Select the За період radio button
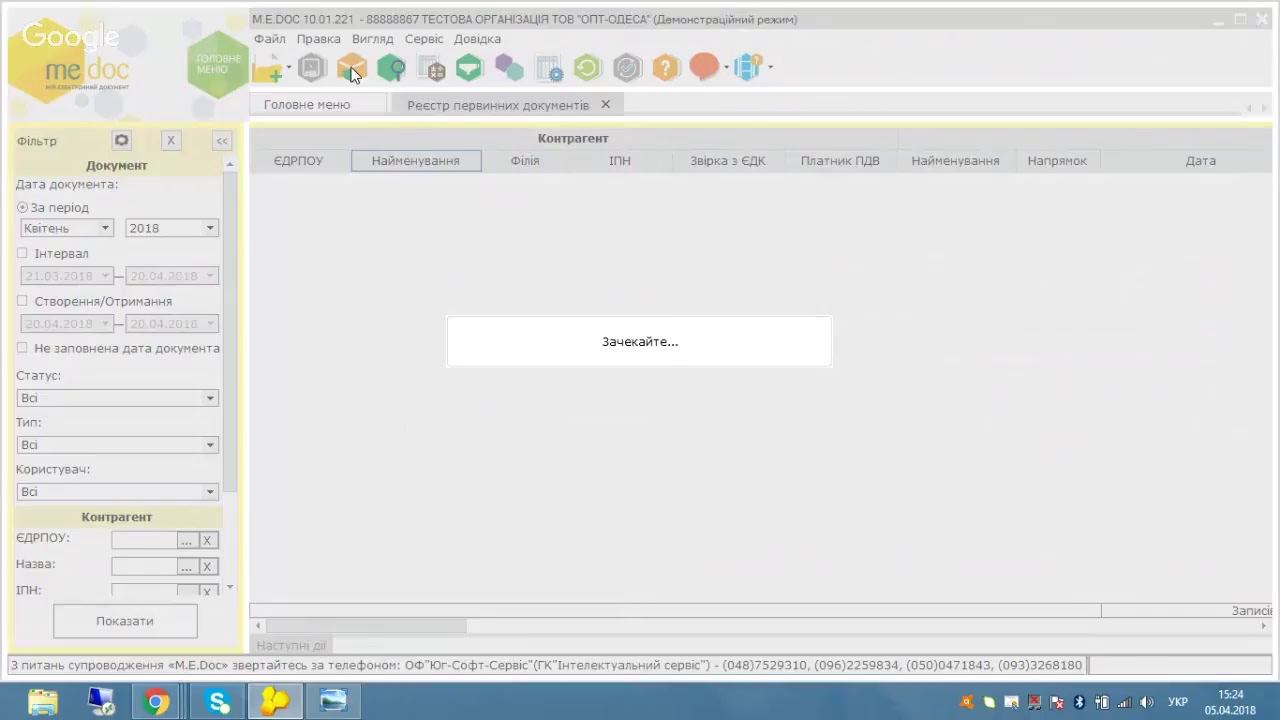Screen dimensions: 1280x720 point(23,208)
